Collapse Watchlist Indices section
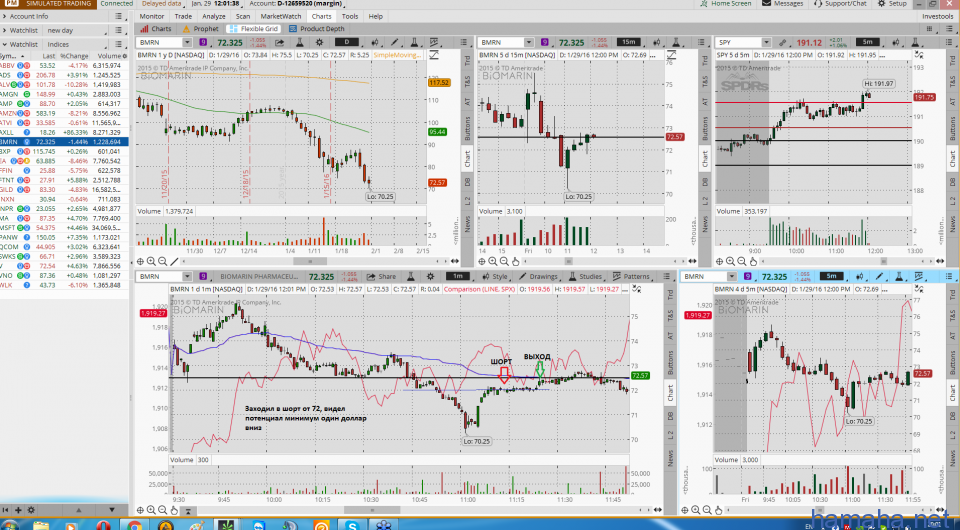The width and height of the screenshot is (960, 530). tap(5, 45)
